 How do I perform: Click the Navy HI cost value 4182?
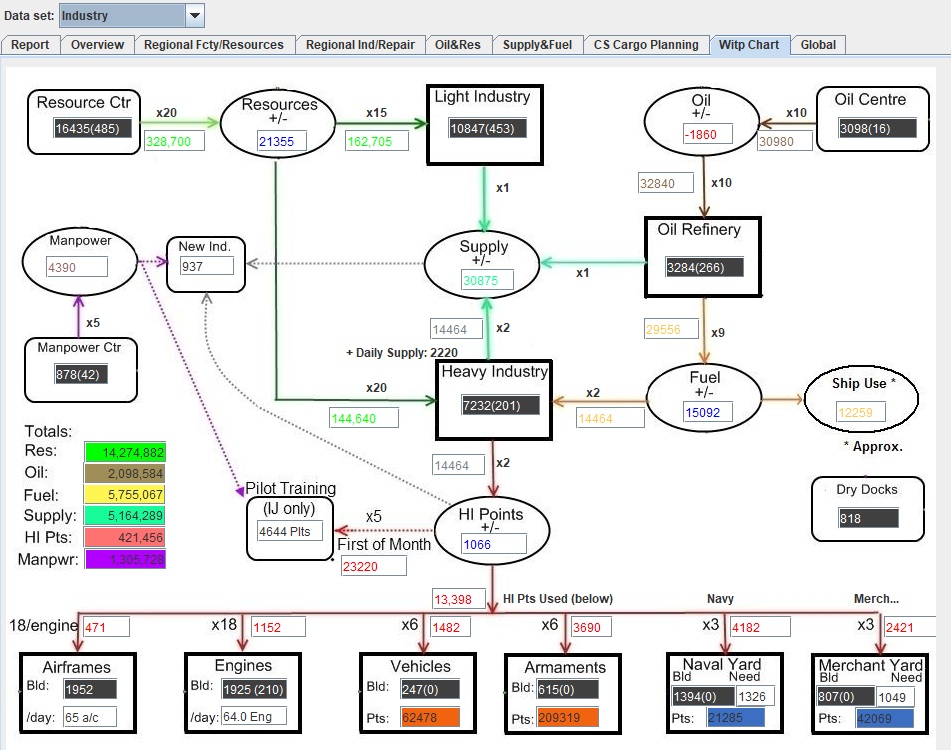tap(760, 627)
